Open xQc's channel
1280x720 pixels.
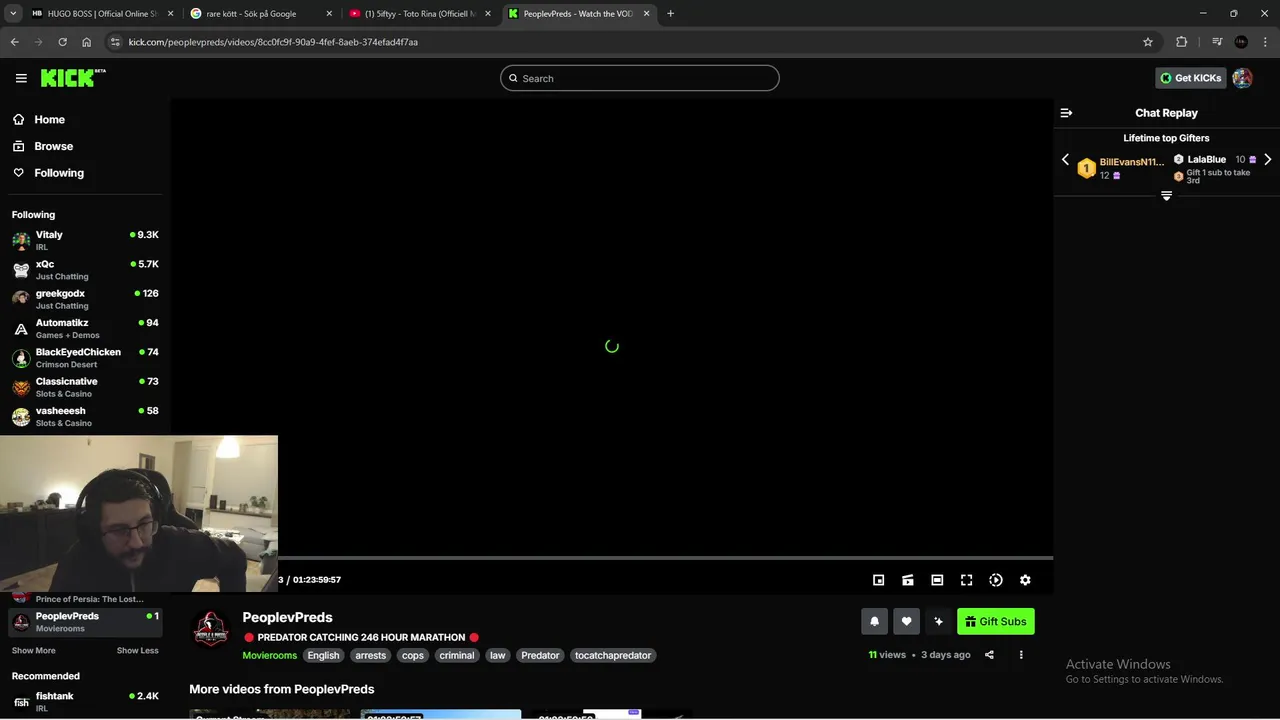(85, 270)
